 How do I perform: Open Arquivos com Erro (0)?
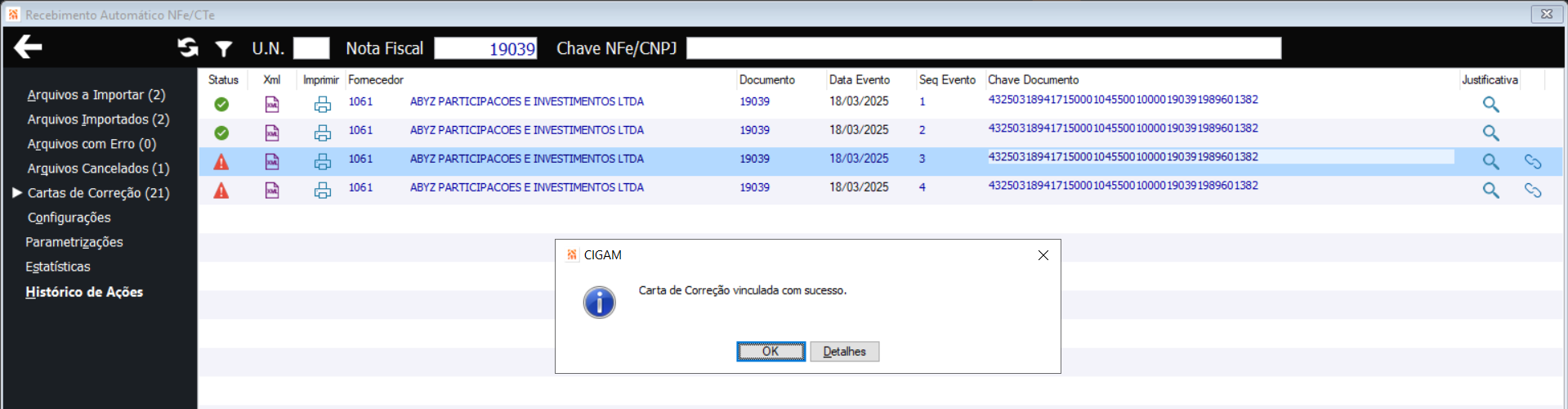(x=92, y=144)
